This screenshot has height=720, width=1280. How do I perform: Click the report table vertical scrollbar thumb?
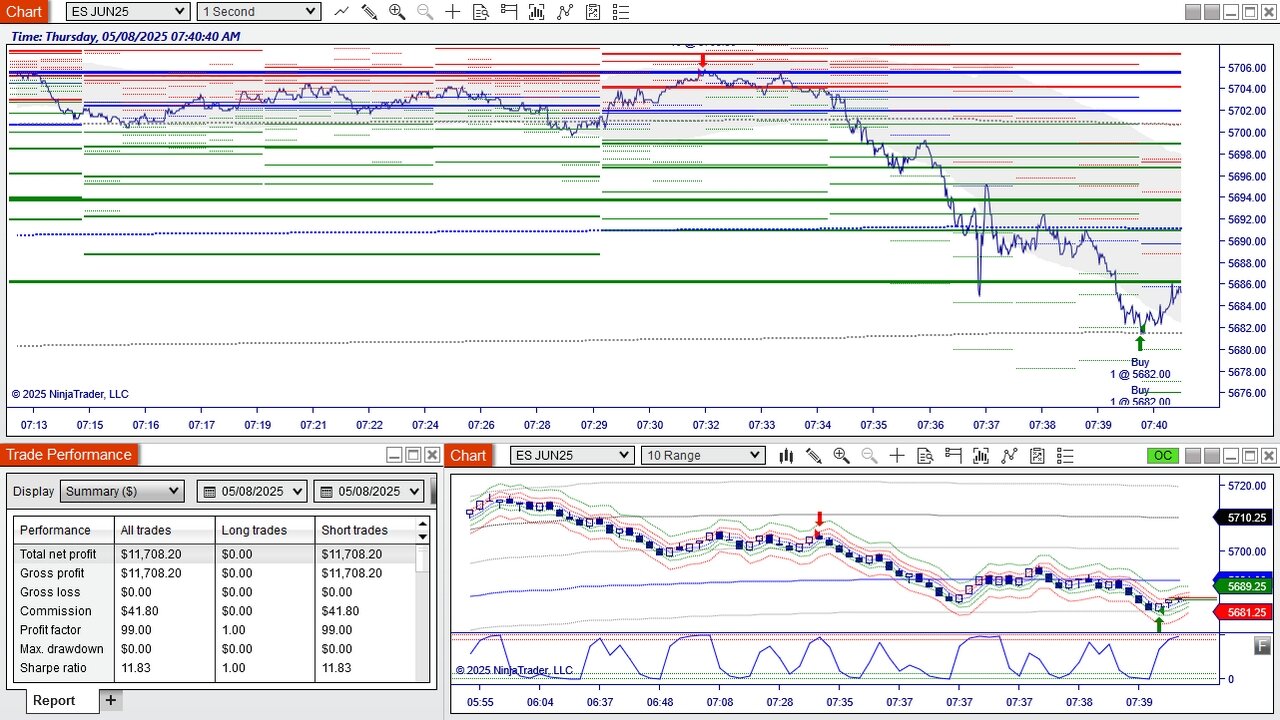(x=423, y=558)
